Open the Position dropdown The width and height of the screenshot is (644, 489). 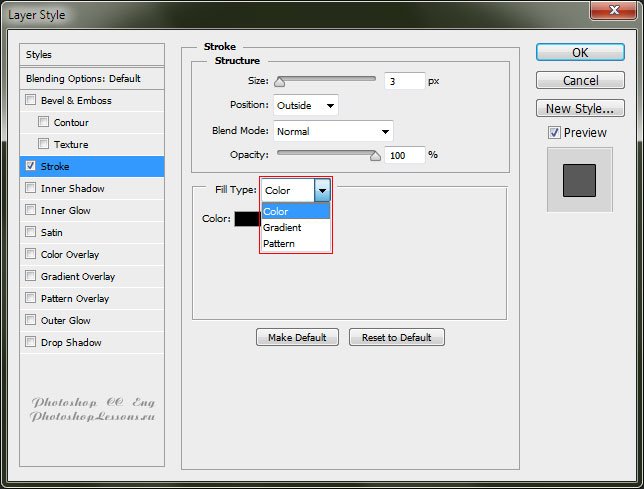click(305, 105)
